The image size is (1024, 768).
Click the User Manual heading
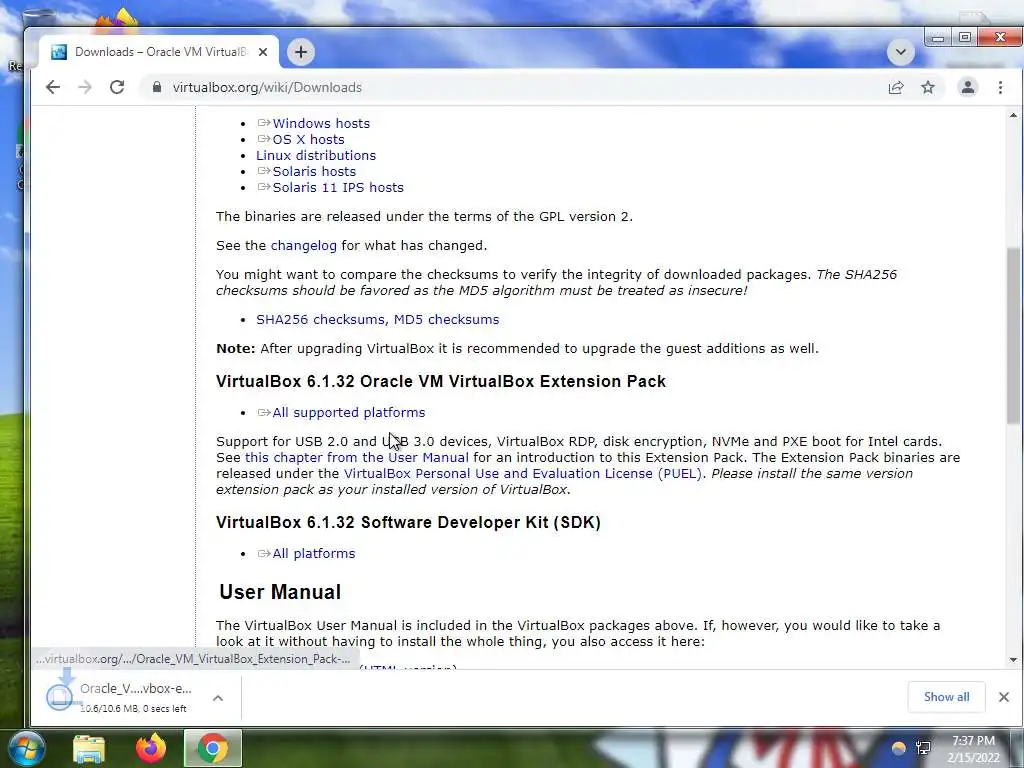coord(280,592)
